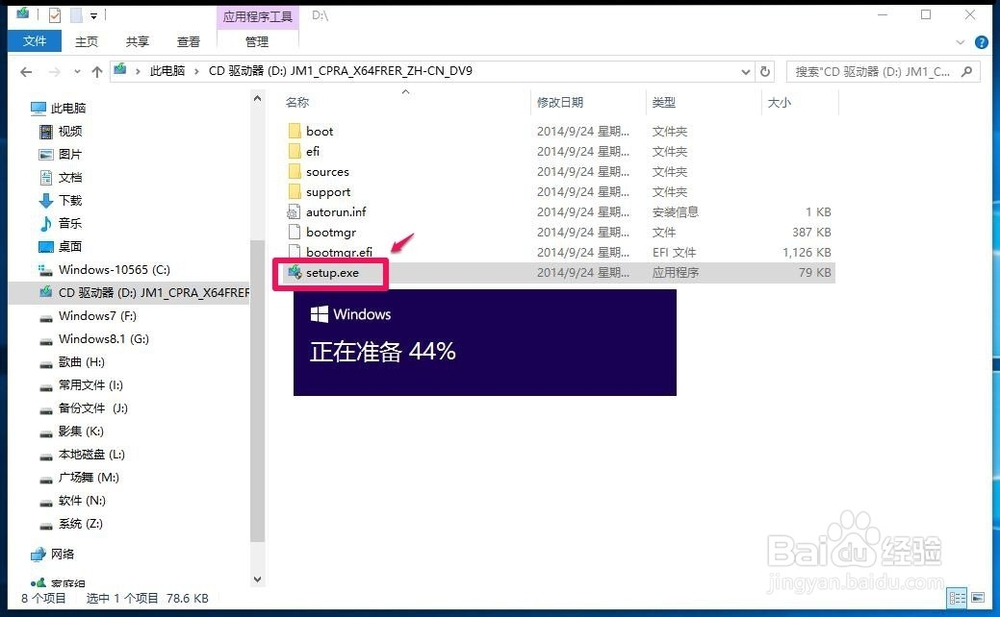Open the quick access toolbar customize dropdown
The image size is (1000, 617).
click(x=93, y=15)
